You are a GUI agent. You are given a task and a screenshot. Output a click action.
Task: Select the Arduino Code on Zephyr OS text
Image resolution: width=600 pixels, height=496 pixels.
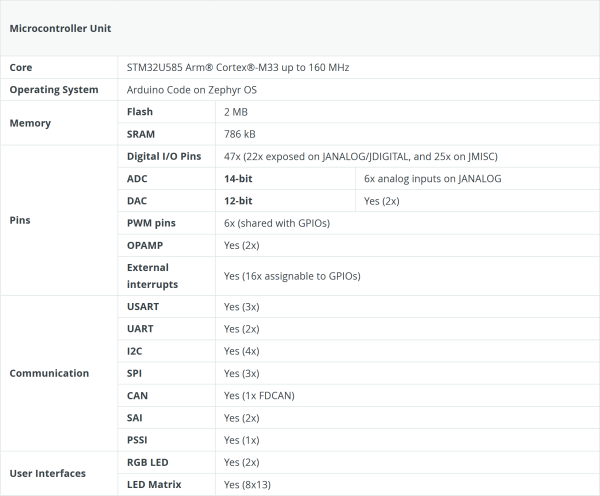pyautogui.click(x=192, y=90)
